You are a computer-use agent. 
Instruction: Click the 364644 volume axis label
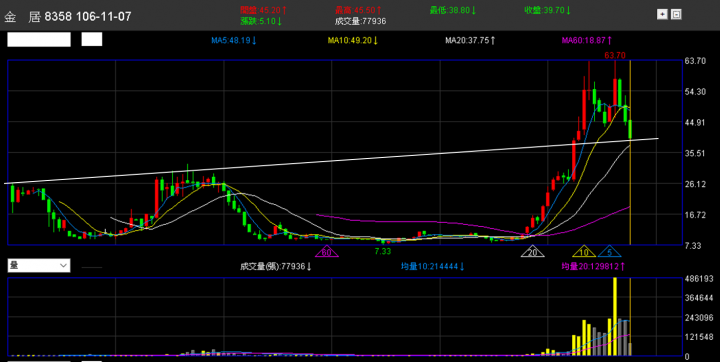click(x=698, y=298)
